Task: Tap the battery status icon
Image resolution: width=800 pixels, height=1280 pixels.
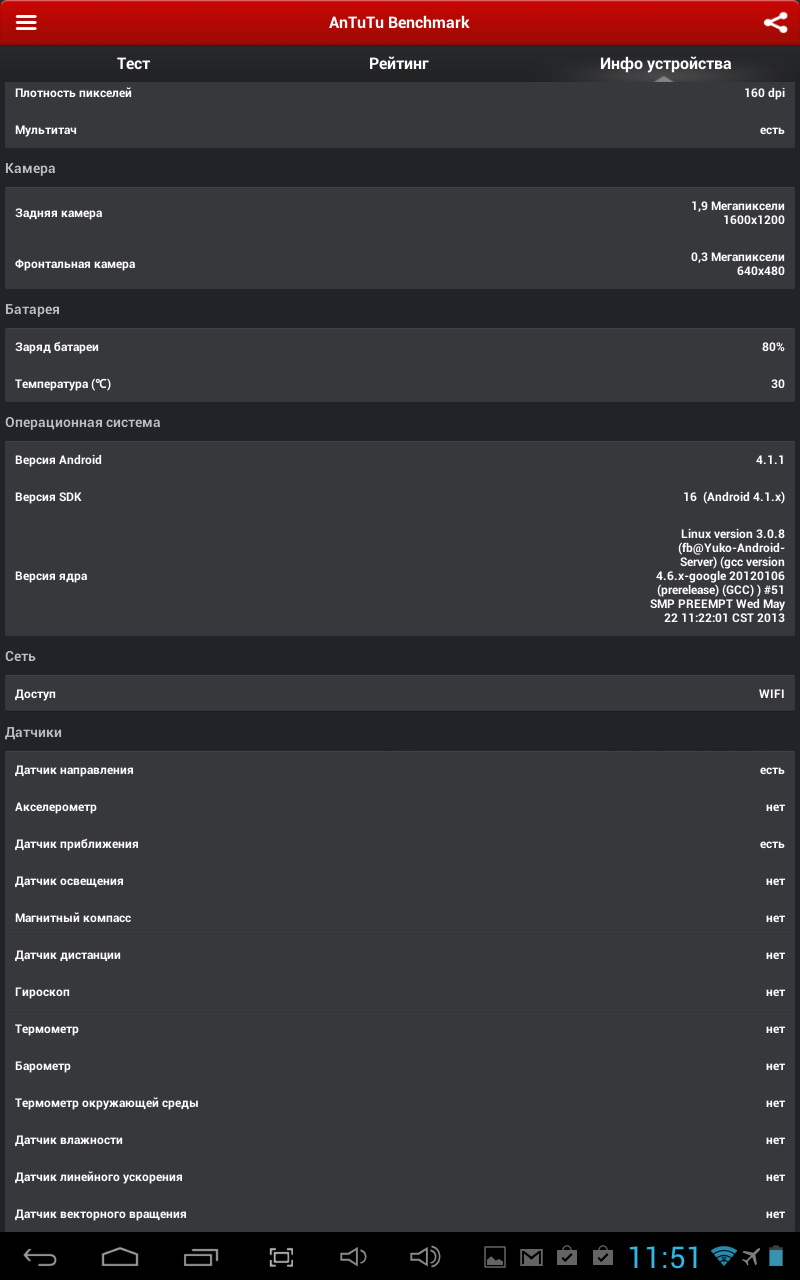Action: (x=777, y=1257)
